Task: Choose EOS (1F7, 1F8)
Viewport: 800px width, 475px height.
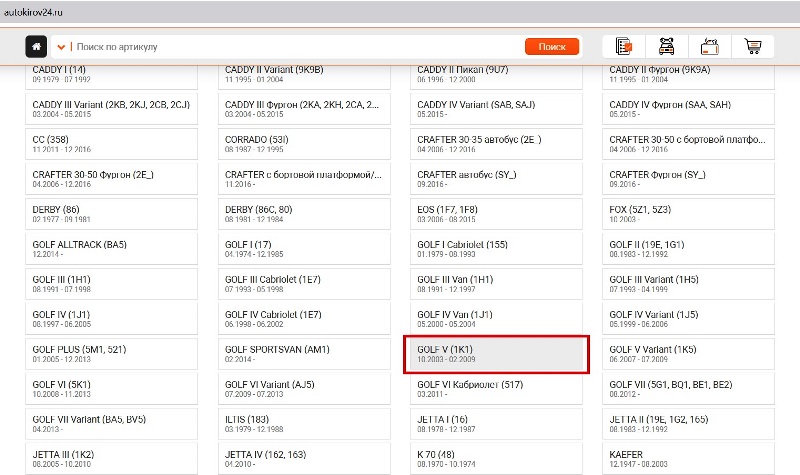Action: coord(496,214)
